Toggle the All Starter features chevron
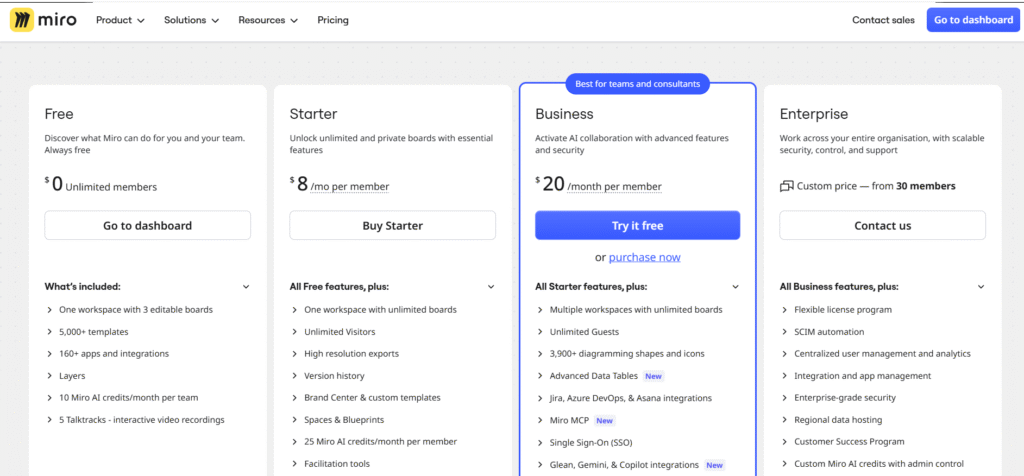Screen dimensions: 1024x476 [x=736, y=287]
